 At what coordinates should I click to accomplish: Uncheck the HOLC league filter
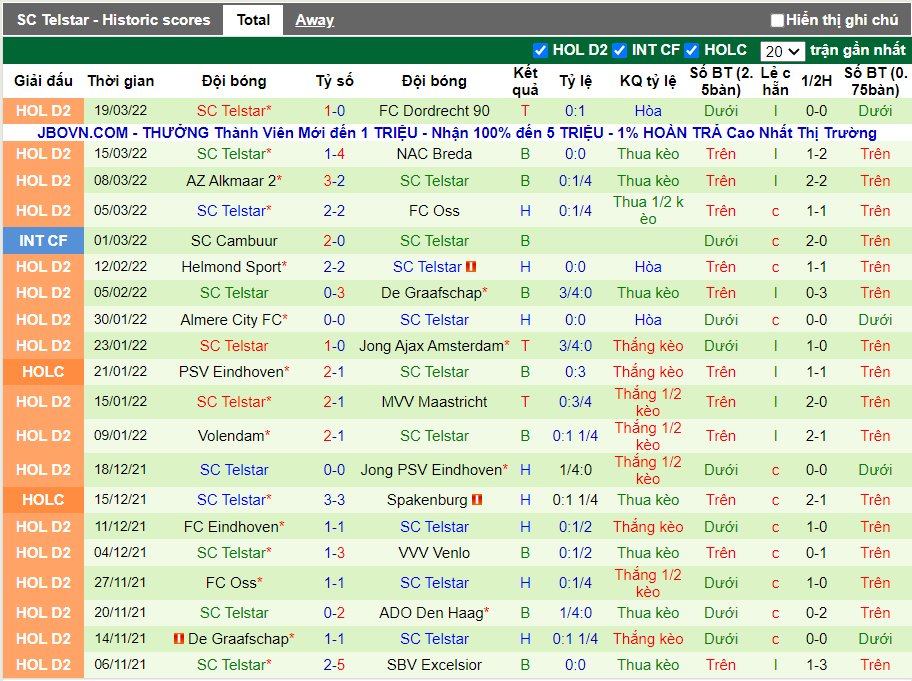point(692,51)
